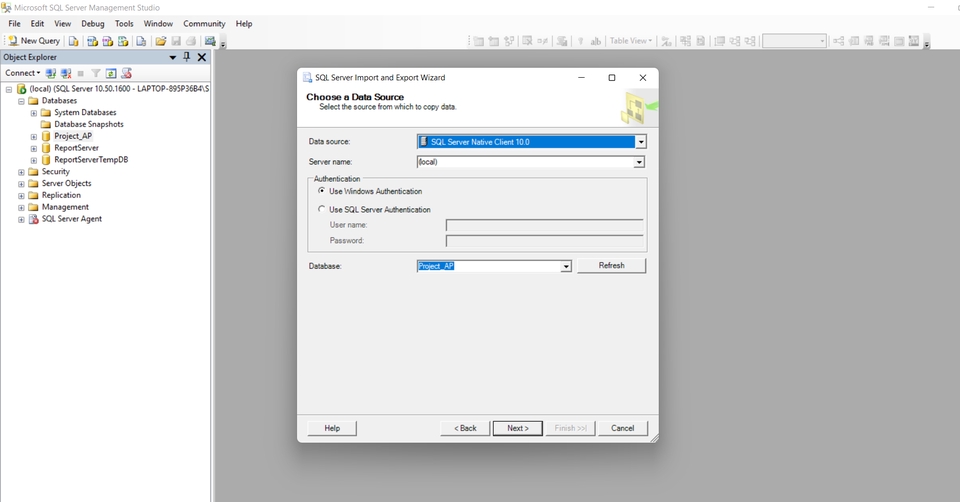Open a new Analysis Services MDX Query
The height and width of the screenshot is (502, 960).
coord(92,41)
